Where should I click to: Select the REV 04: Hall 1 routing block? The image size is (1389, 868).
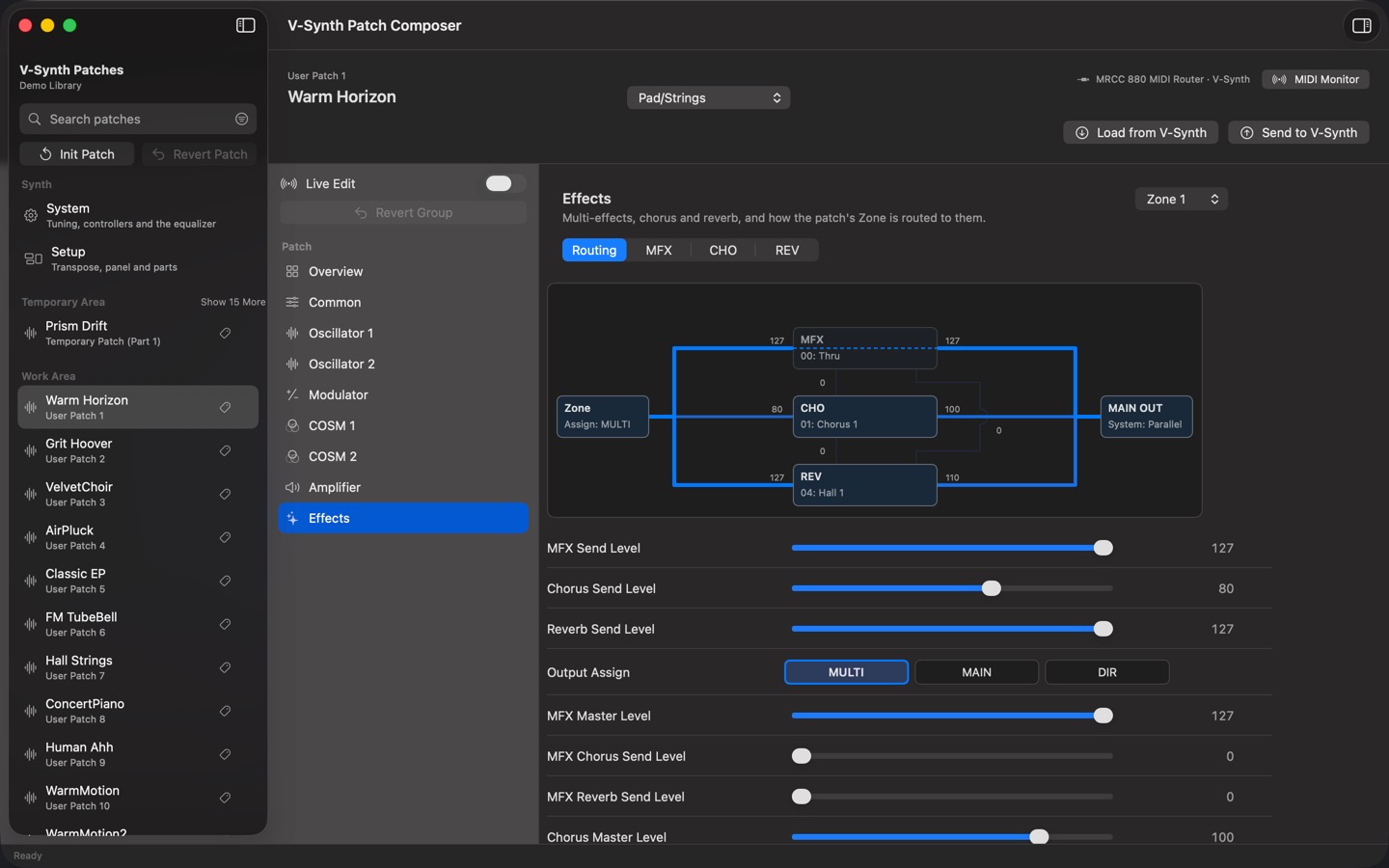[864, 485]
